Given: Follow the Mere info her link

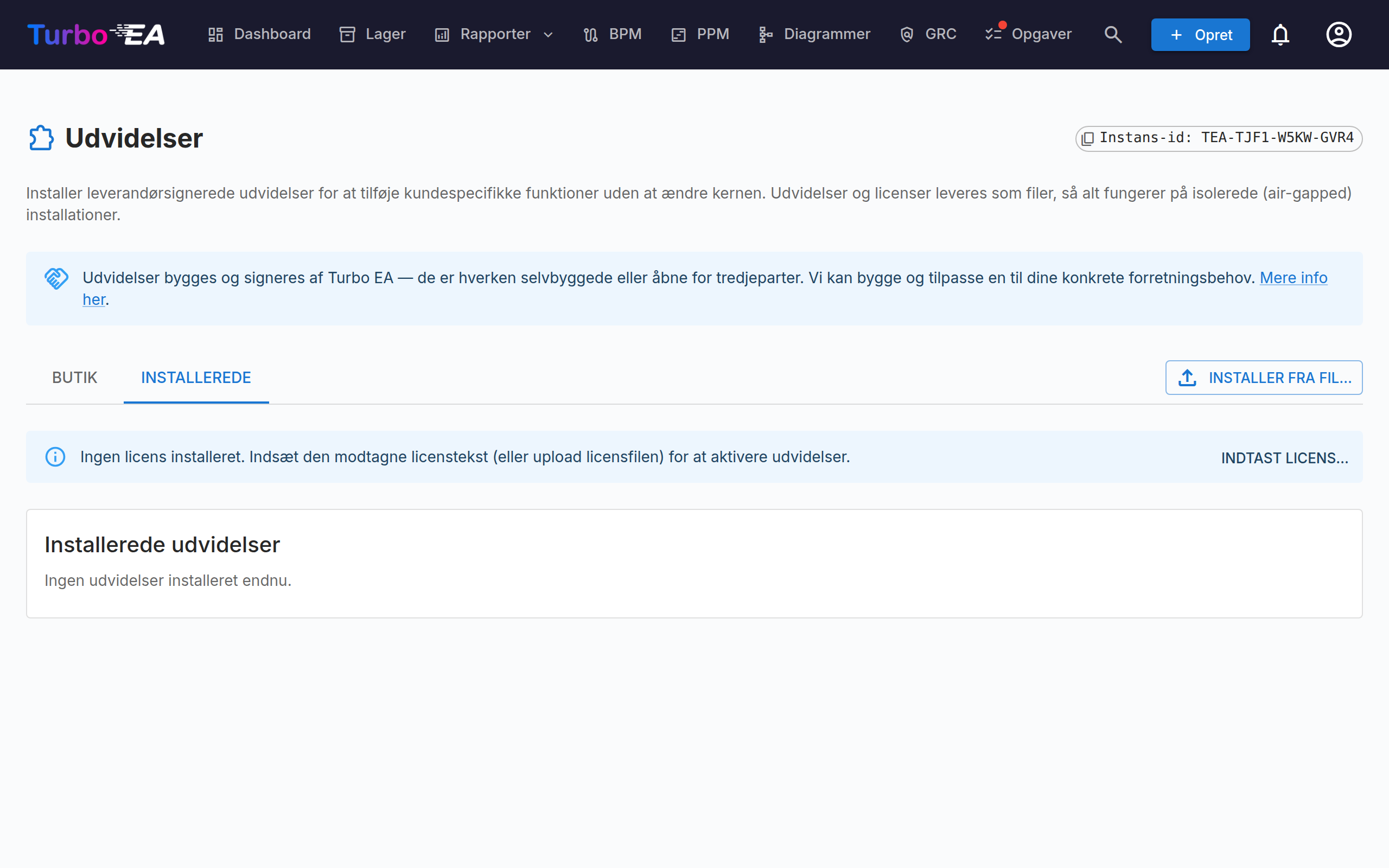Looking at the screenshot, I should (1293, 278).
